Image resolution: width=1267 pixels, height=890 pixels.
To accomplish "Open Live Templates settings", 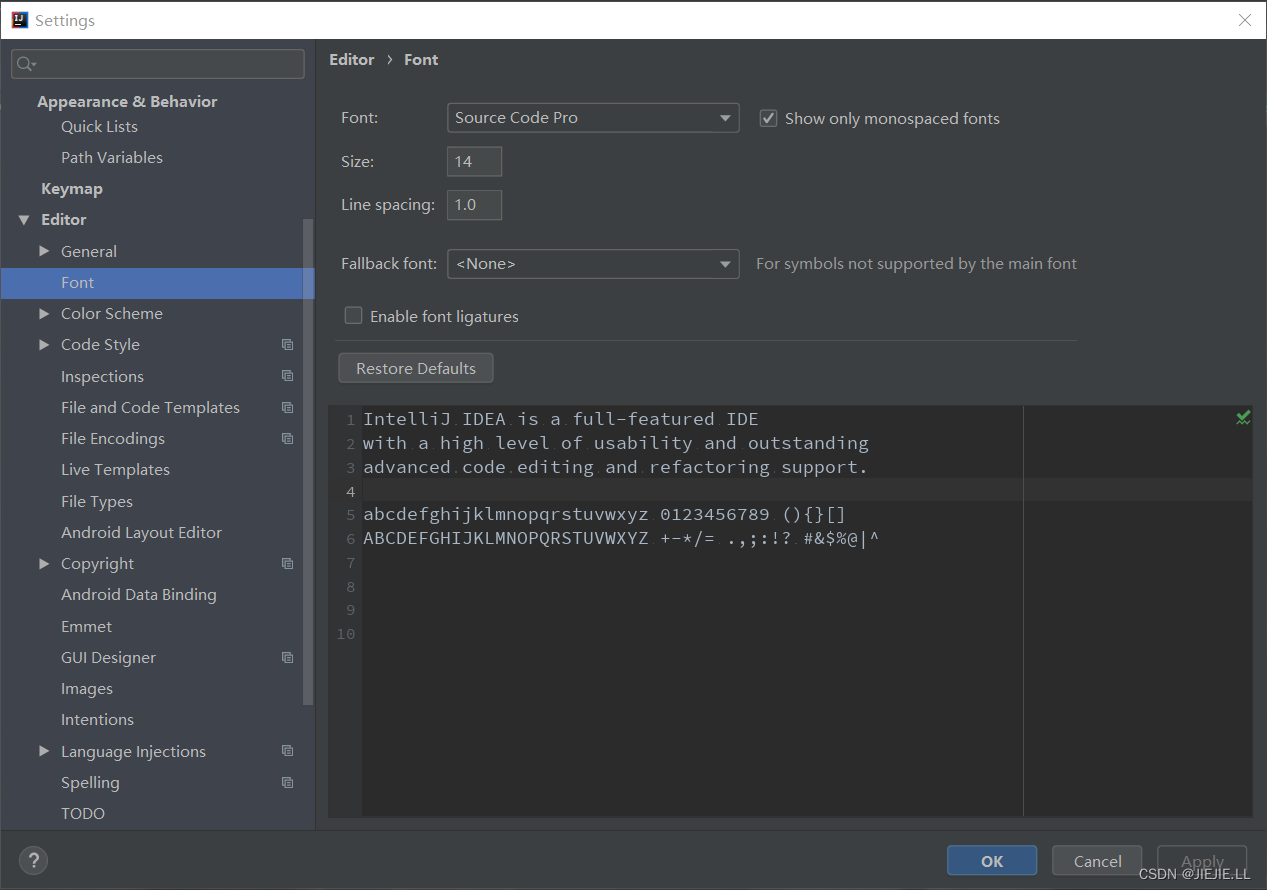I will coord(115,469).
